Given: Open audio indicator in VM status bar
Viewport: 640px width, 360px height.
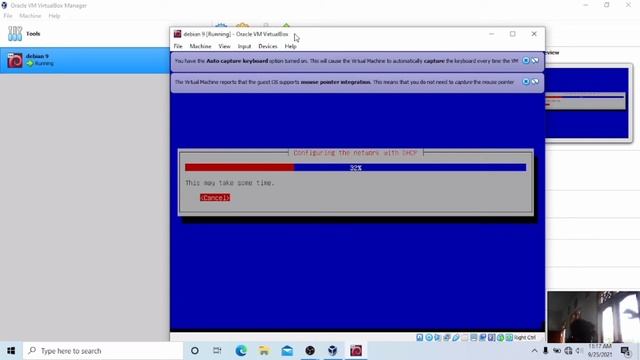Looking at the screenshot, I should pyautogui.click(x=438, y=338).
